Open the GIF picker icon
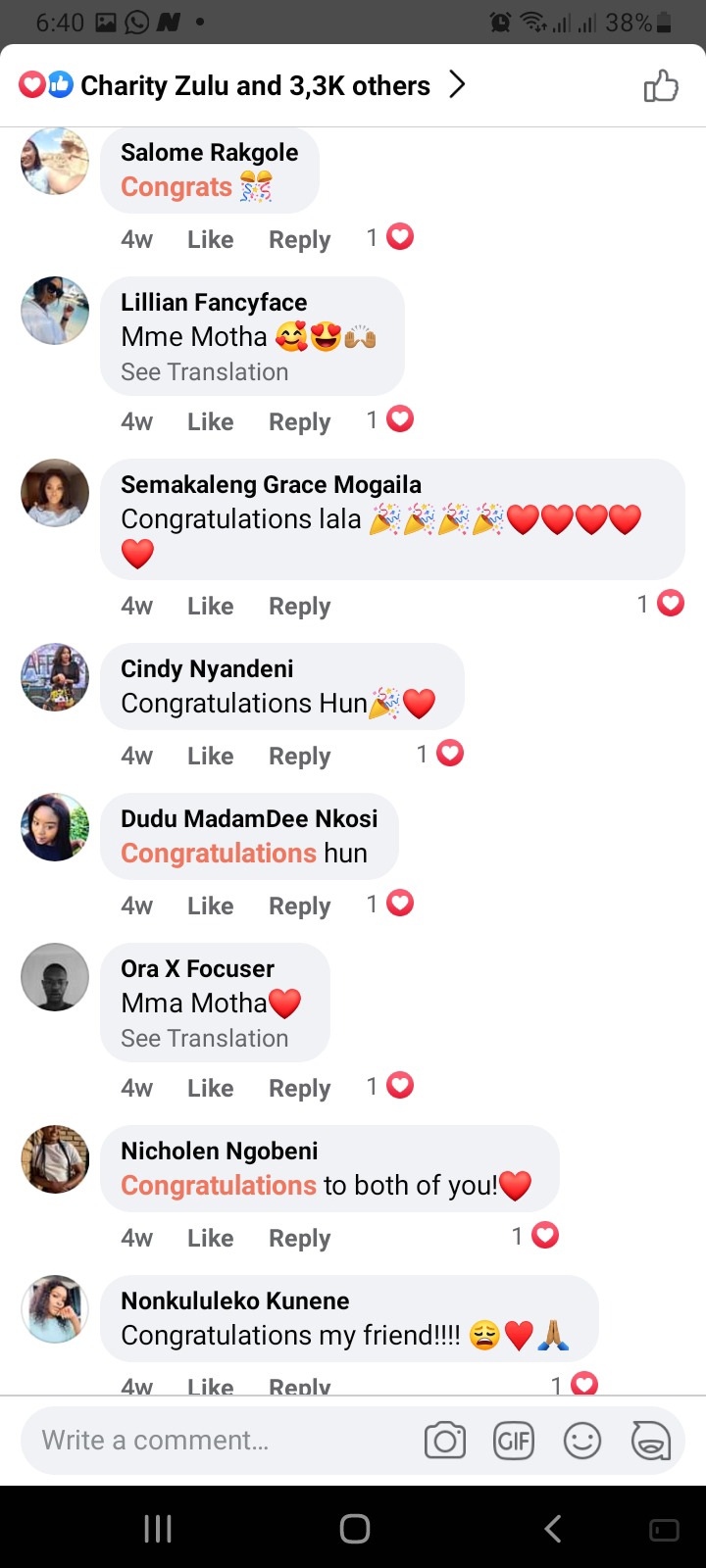Viewport: 706px width, 1568px height. pos(514,1441)
